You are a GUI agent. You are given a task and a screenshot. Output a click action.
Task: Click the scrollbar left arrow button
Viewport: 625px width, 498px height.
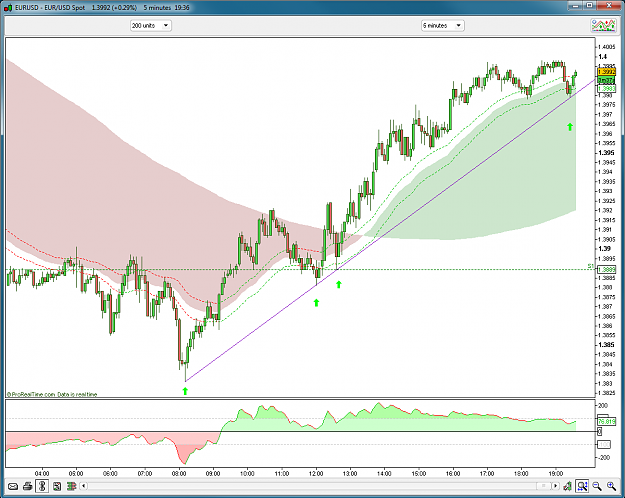coord(84,486)
